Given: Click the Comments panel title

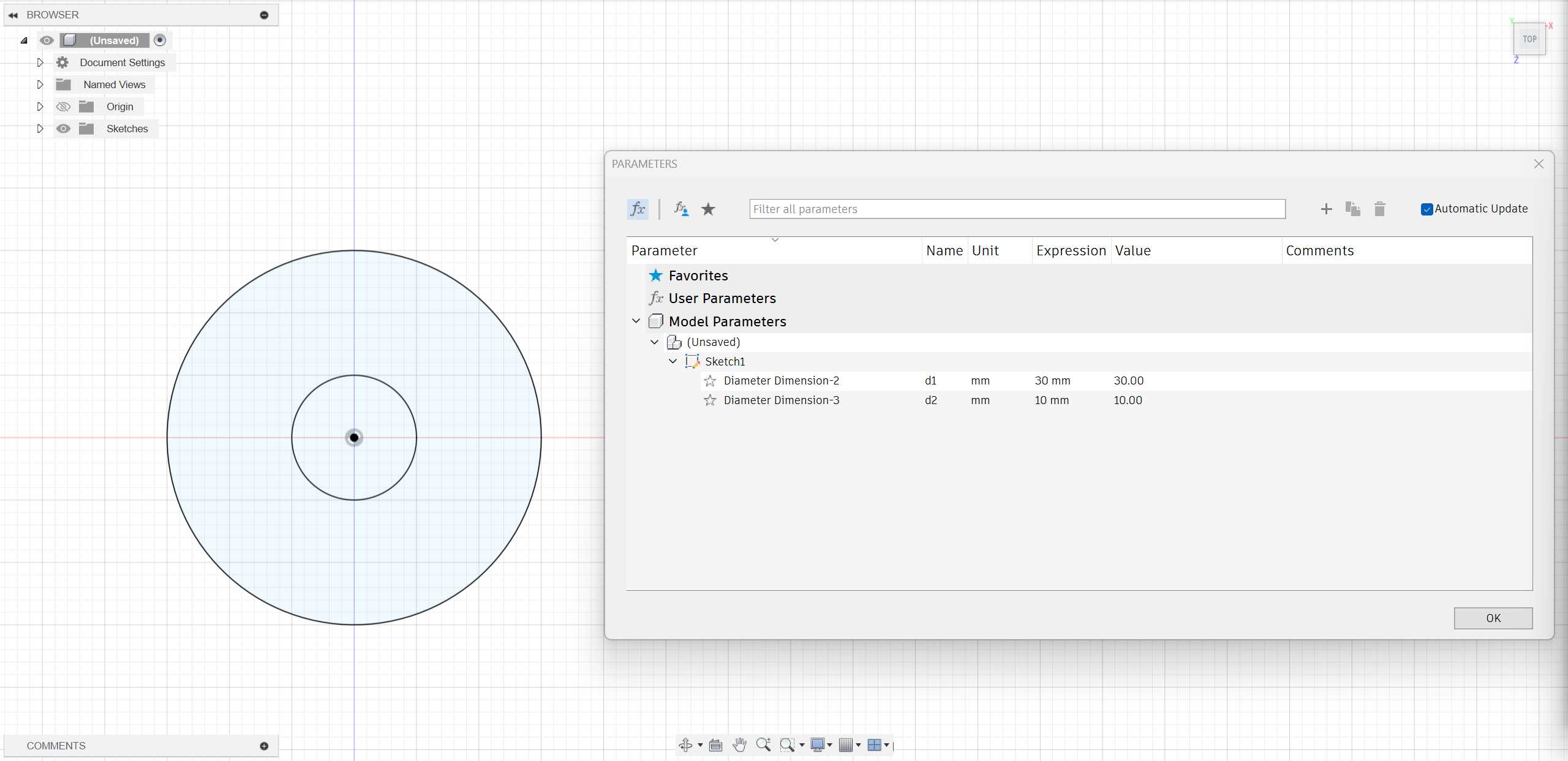Looking at the screenshot, I should (x=56, y=746).
